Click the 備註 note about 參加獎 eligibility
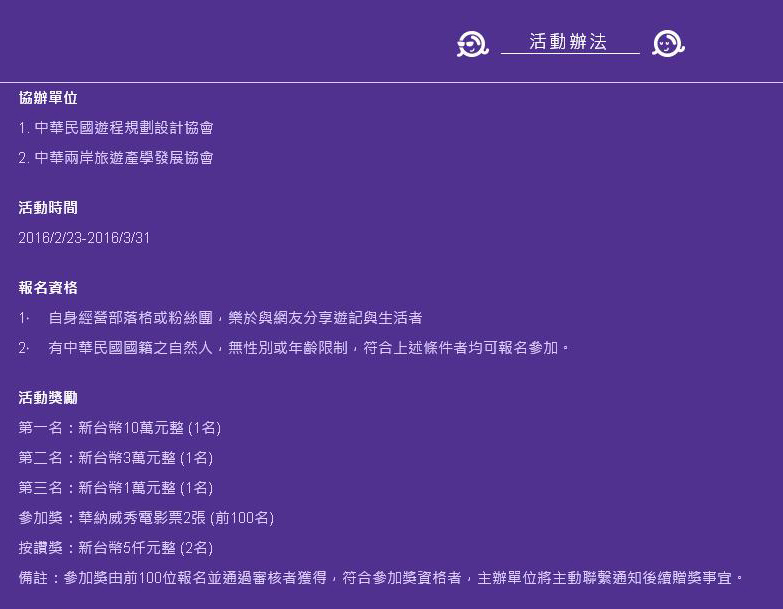 (x=381, y=578)
